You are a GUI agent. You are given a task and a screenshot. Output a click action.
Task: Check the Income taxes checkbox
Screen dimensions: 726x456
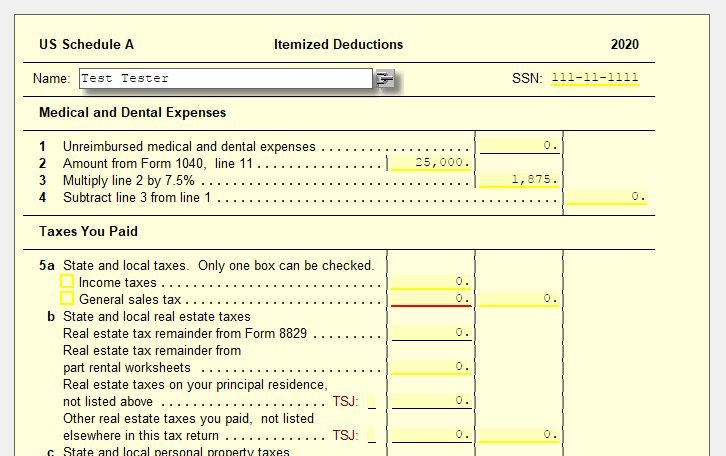tap(67, 281)
